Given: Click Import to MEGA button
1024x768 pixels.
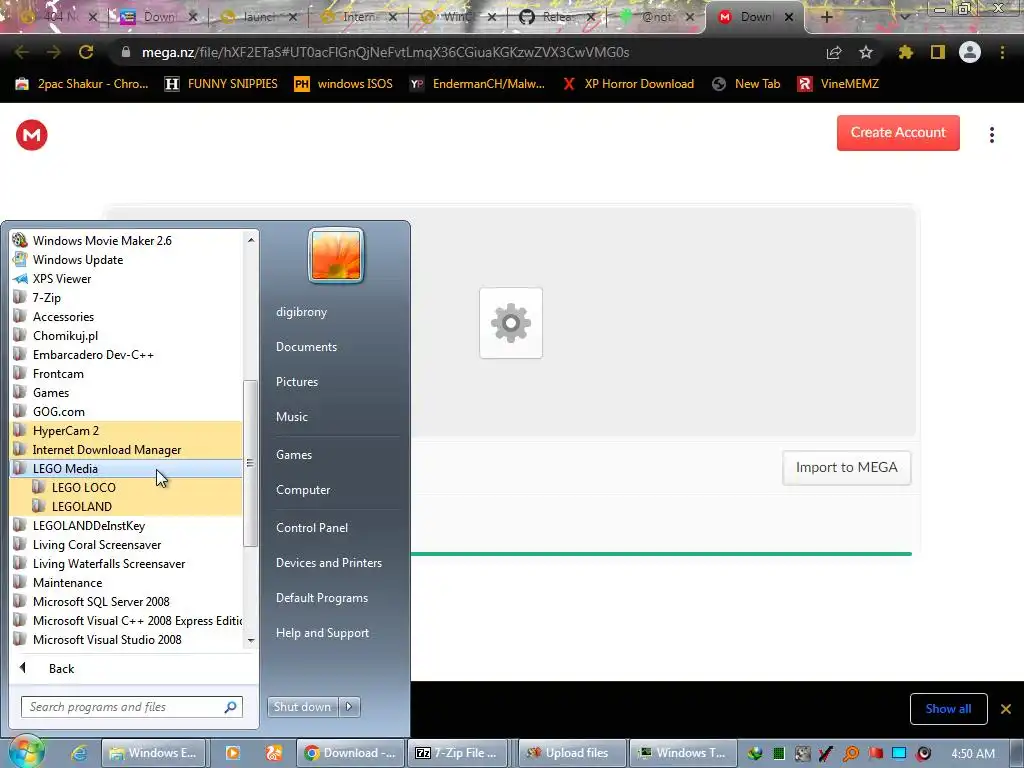Looking at the screenshot, I should tap(846, 468).
